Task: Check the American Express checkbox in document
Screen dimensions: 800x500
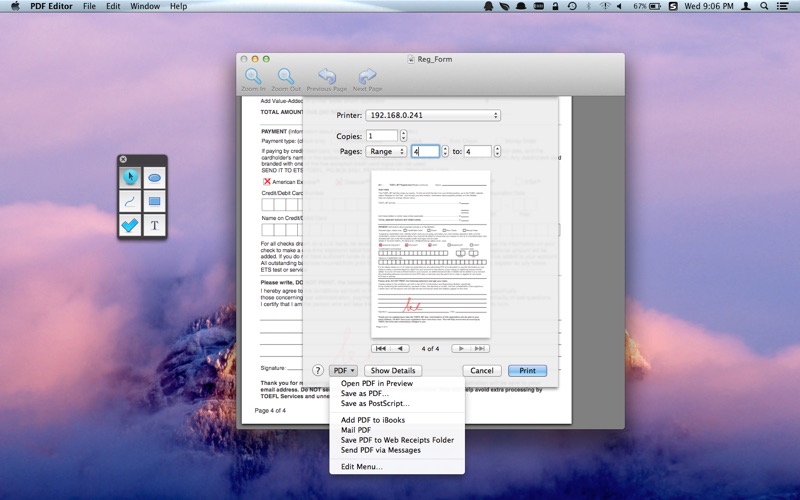Action: (266, 182)
